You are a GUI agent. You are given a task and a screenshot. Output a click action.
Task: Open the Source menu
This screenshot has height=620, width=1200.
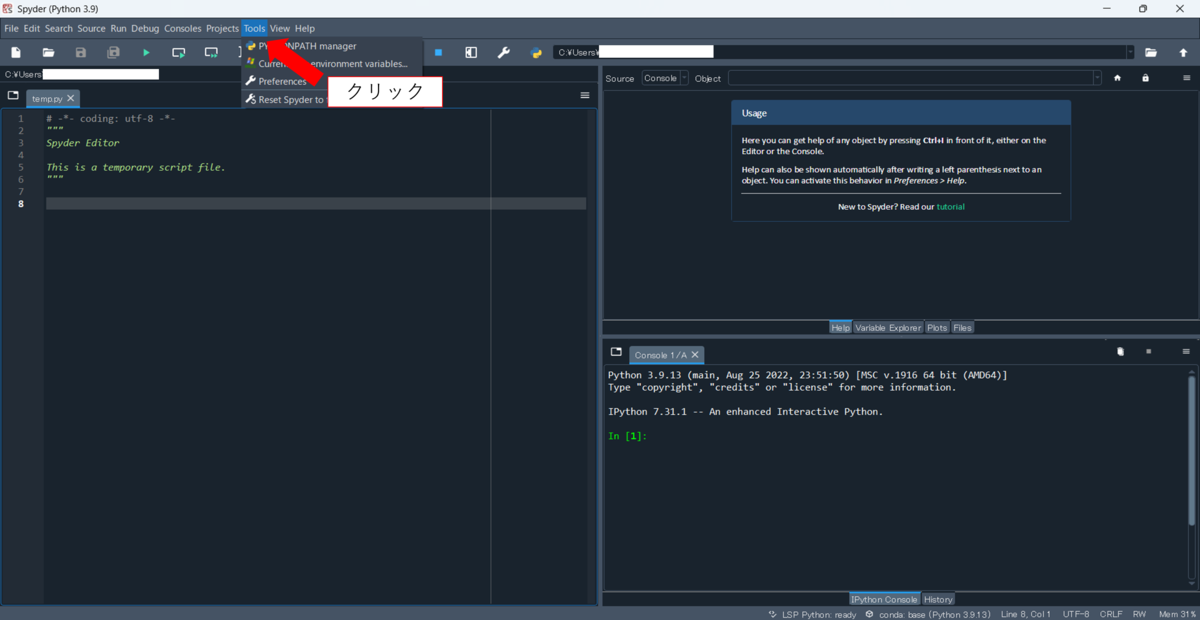91,29
